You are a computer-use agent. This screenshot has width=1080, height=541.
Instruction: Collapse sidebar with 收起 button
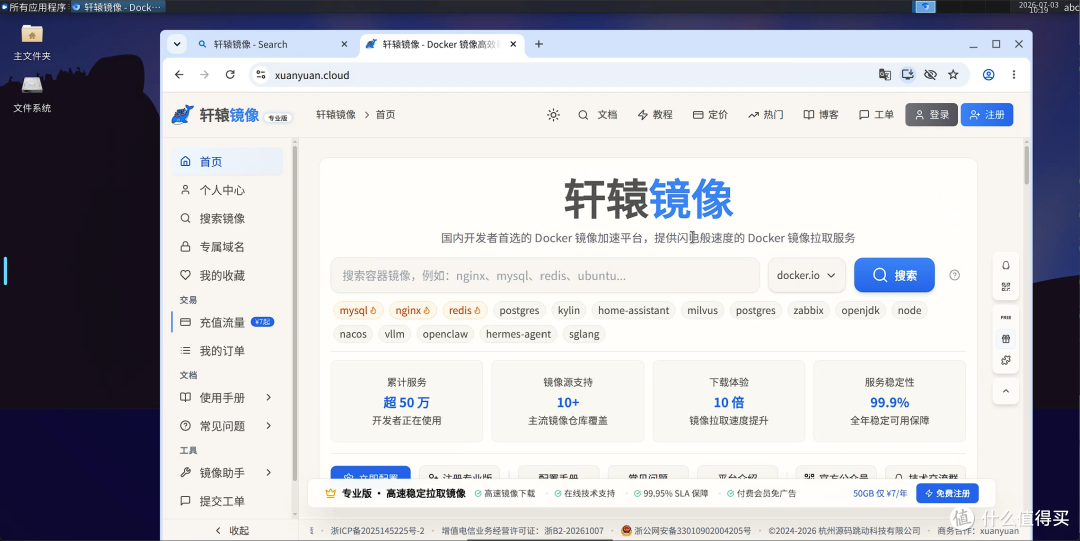click(232, 531)
